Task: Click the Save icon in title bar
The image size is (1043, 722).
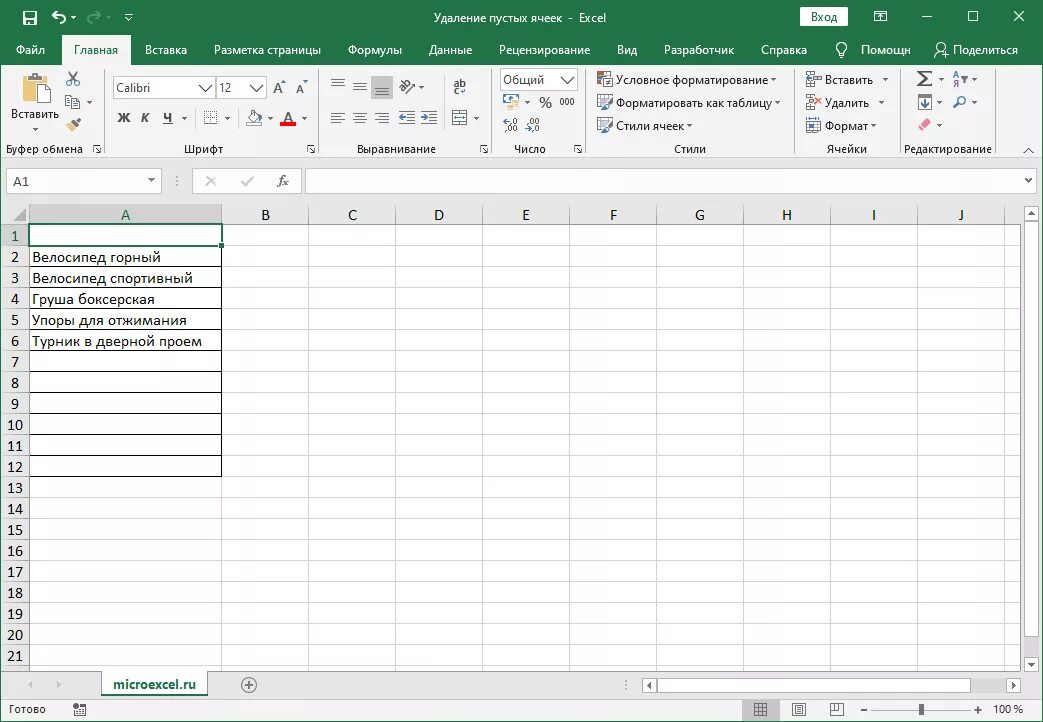Action: tap(30, 17)
